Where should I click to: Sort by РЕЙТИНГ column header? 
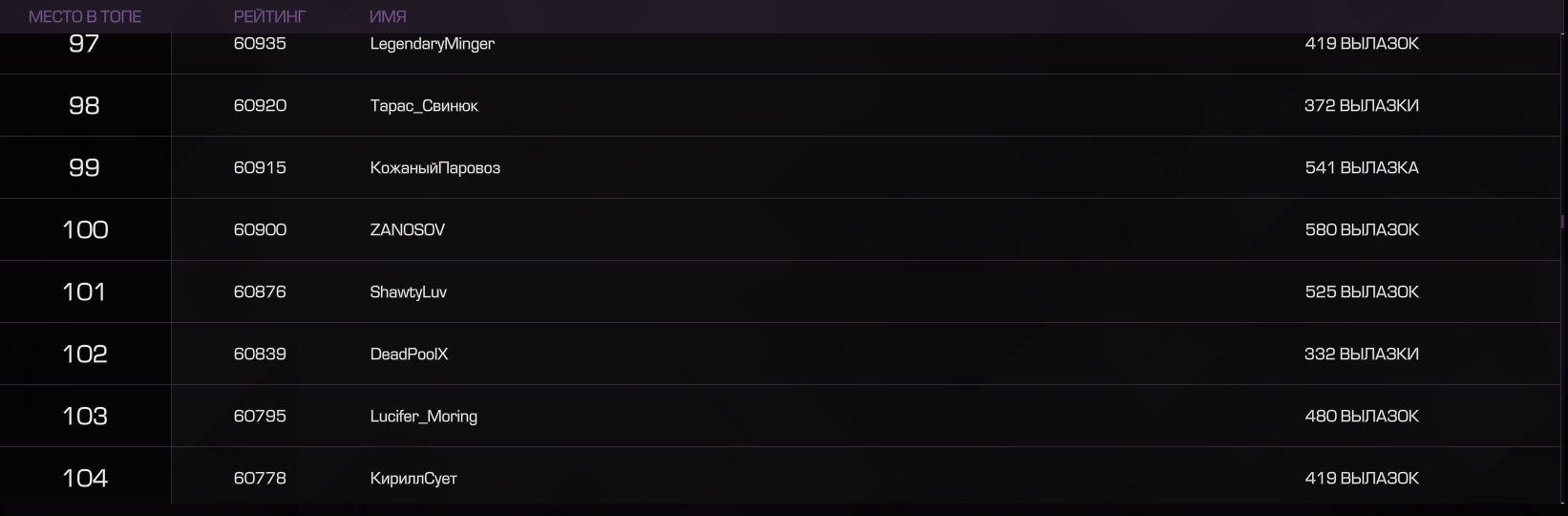(269, 16)
